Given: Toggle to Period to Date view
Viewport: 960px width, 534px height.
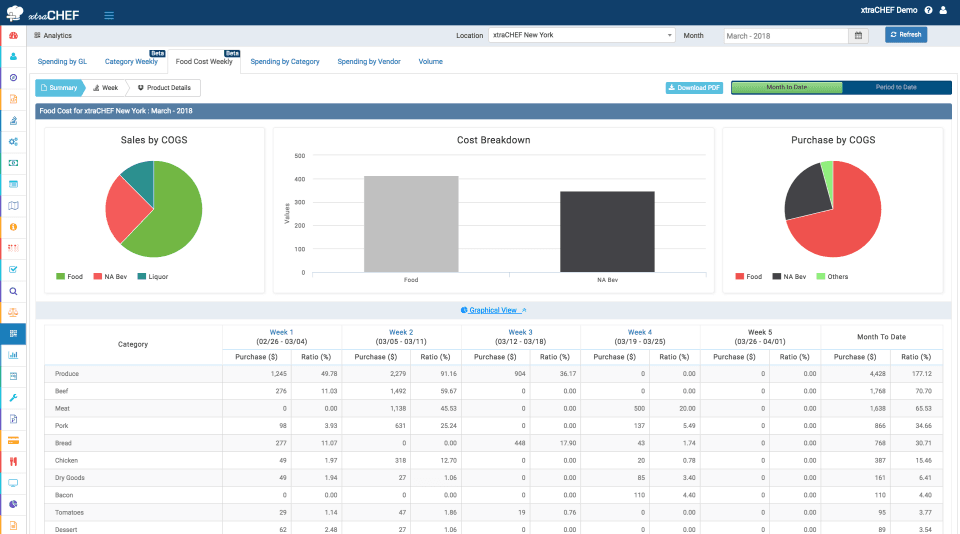Looking at the screenshot, I should click(896, 87).
